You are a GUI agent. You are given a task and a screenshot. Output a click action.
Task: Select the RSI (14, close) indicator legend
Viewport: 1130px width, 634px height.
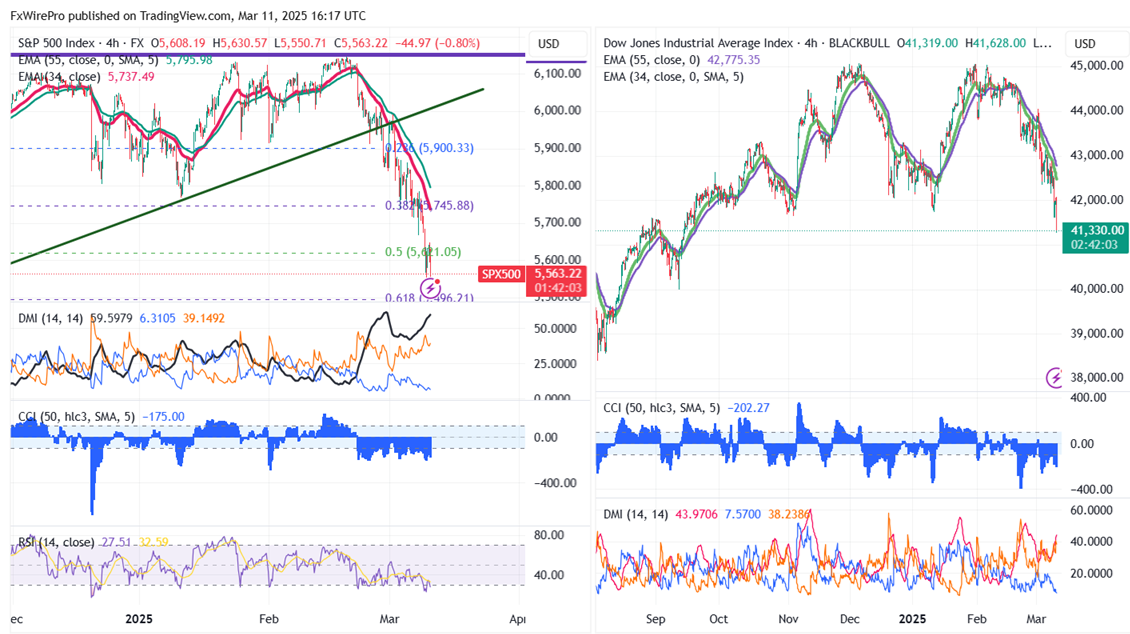pyautogui.click(x=56, y=542)
